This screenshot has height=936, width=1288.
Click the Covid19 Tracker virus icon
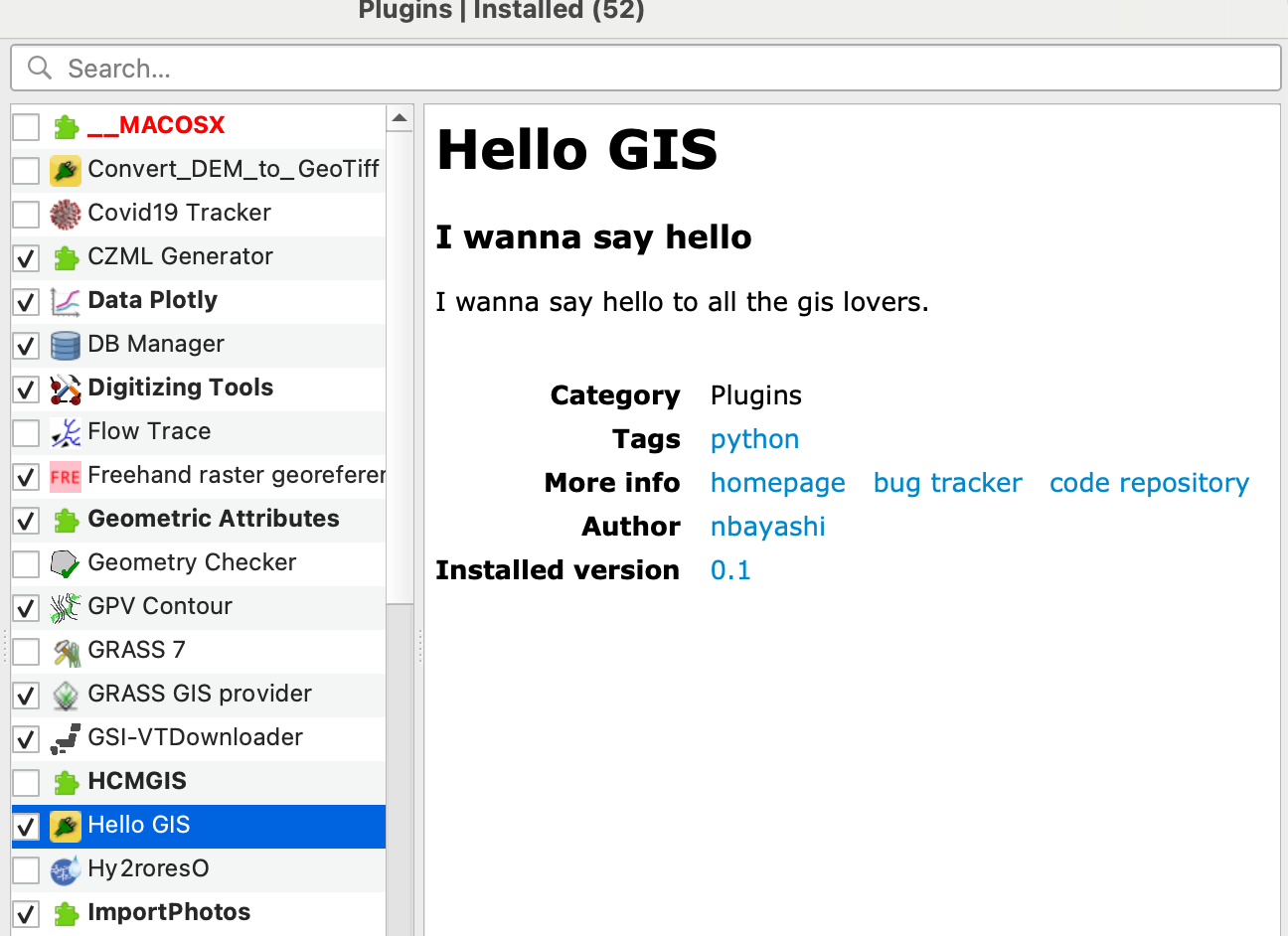point(65,213)
